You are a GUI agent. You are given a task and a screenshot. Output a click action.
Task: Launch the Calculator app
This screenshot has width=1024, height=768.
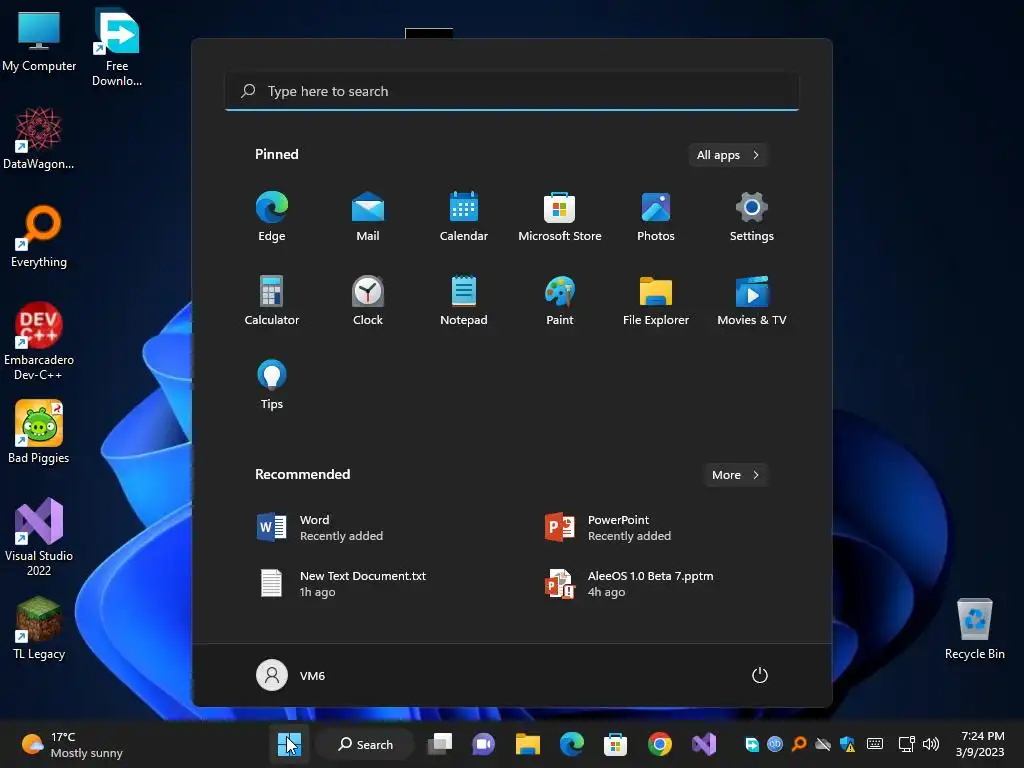272,300
